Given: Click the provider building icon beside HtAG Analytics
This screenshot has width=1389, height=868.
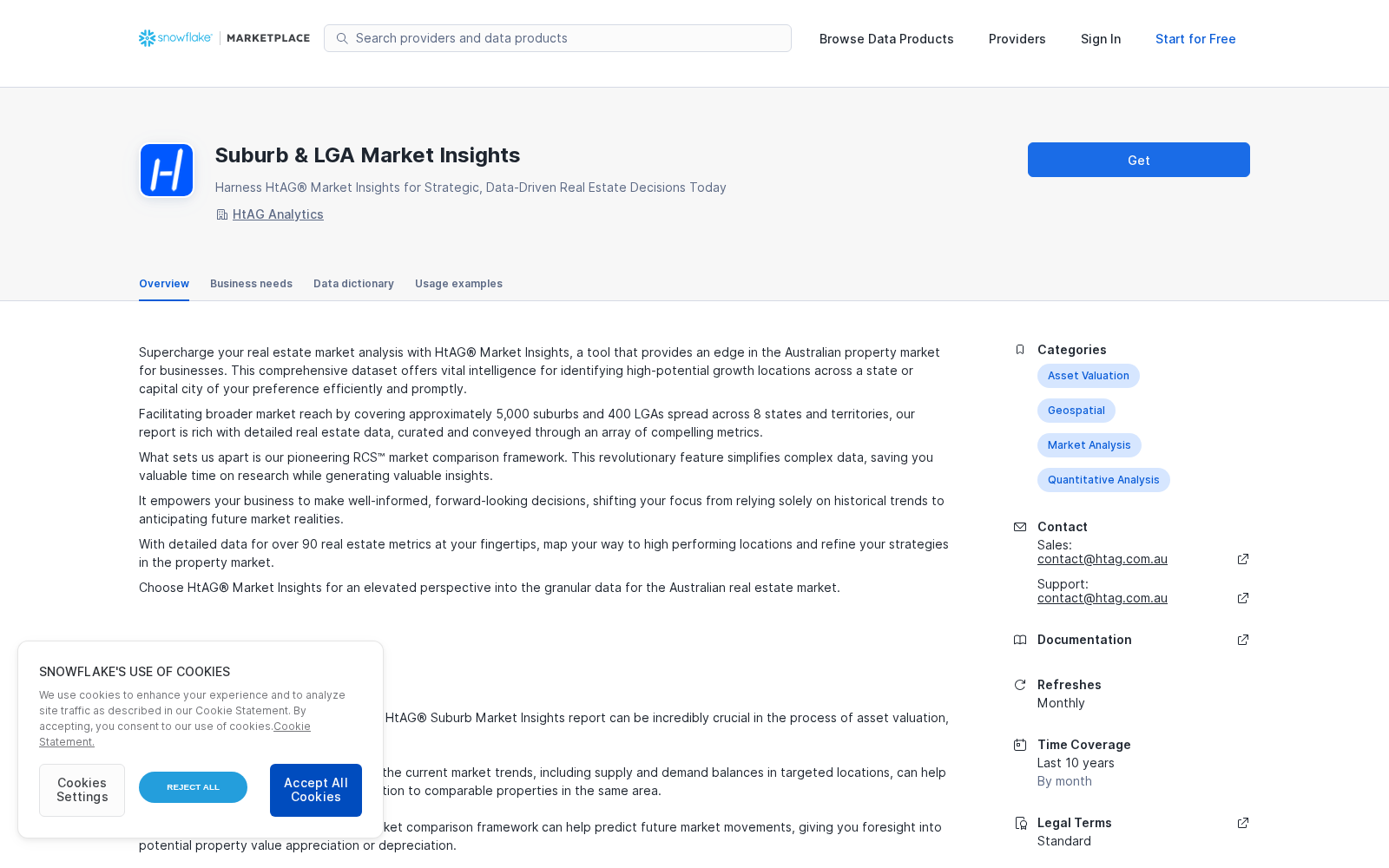Looking at the screenshot, I should pos(221,214).
